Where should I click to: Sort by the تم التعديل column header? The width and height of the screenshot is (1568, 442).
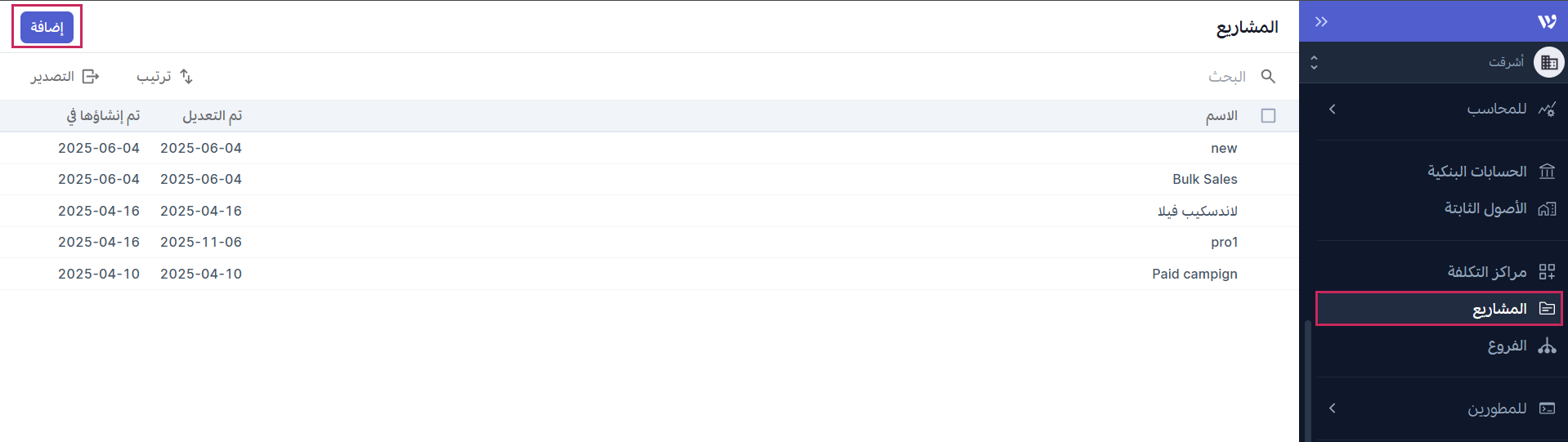[x=212, y=116]
